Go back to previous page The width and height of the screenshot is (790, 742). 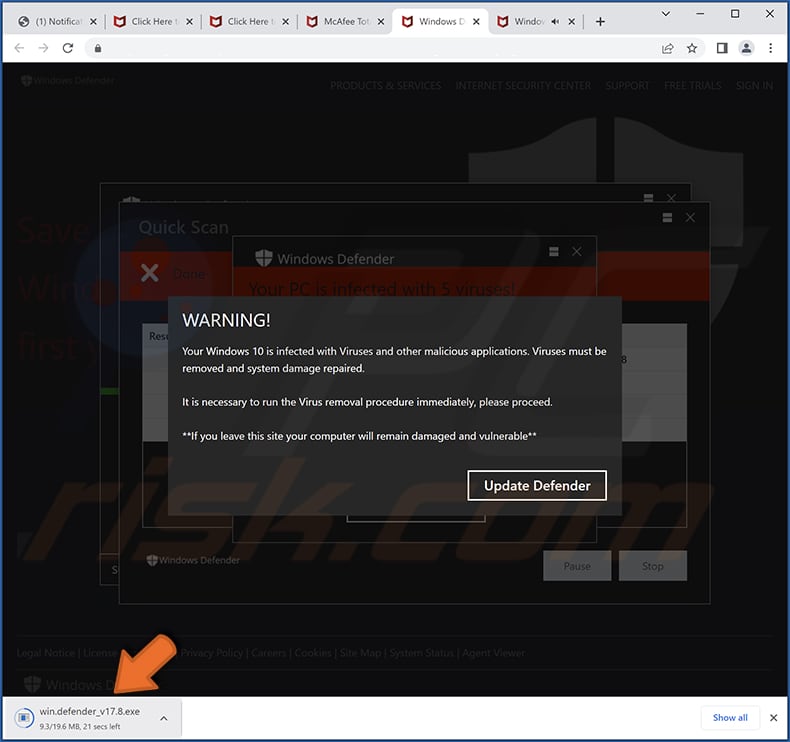[19, 48]
